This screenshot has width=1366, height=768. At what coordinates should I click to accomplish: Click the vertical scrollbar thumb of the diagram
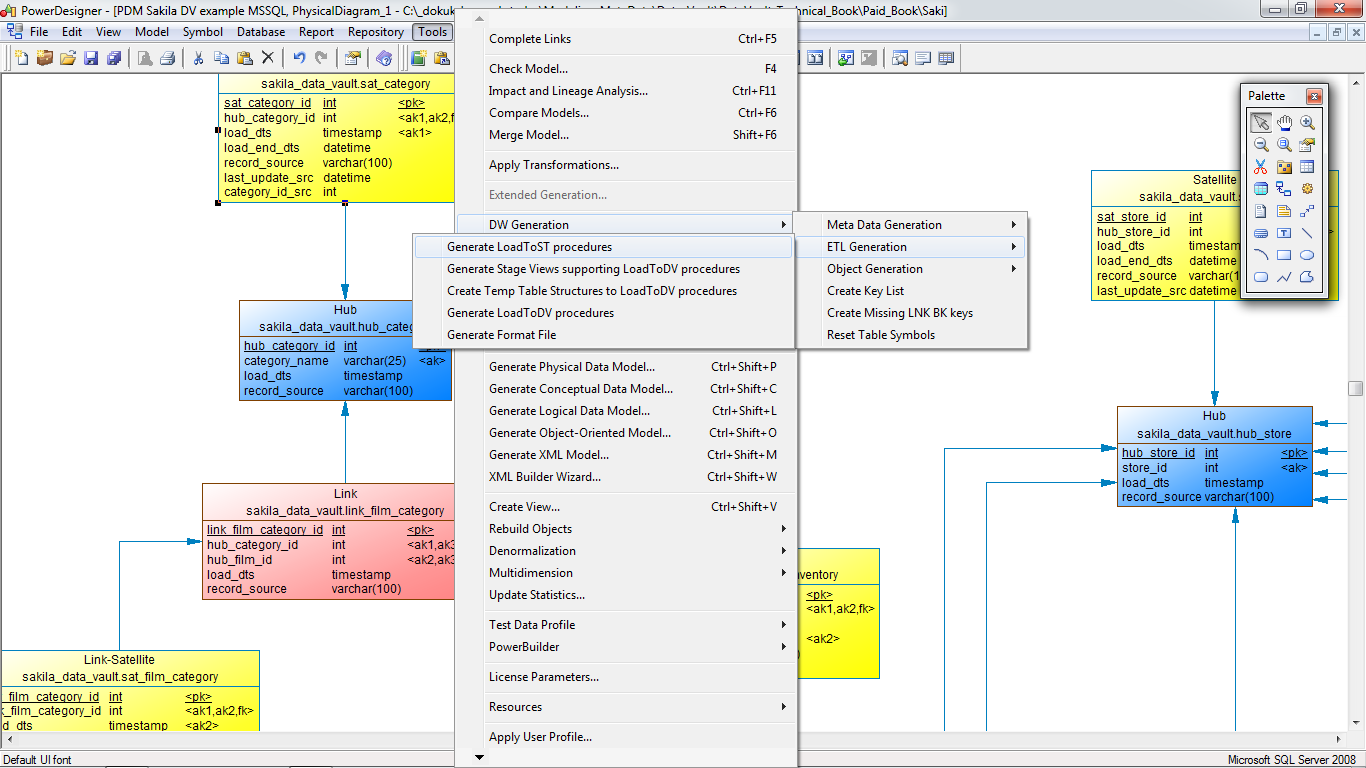click(1356, 388)
